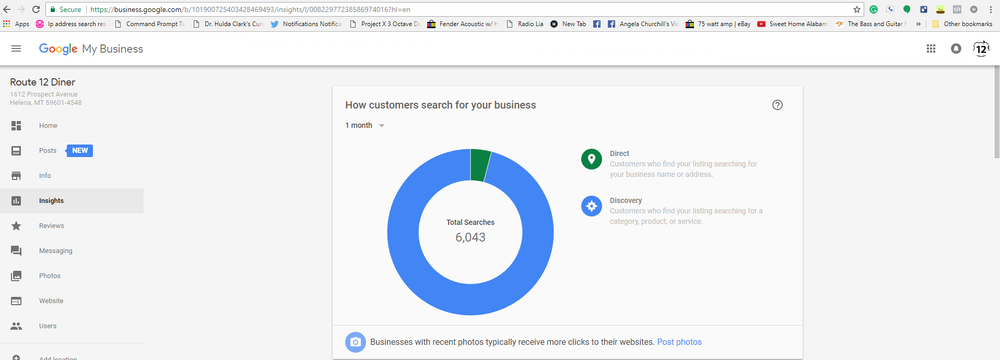Open the notifications bell
1000x360 pixels.
click(x=955, y=49)
